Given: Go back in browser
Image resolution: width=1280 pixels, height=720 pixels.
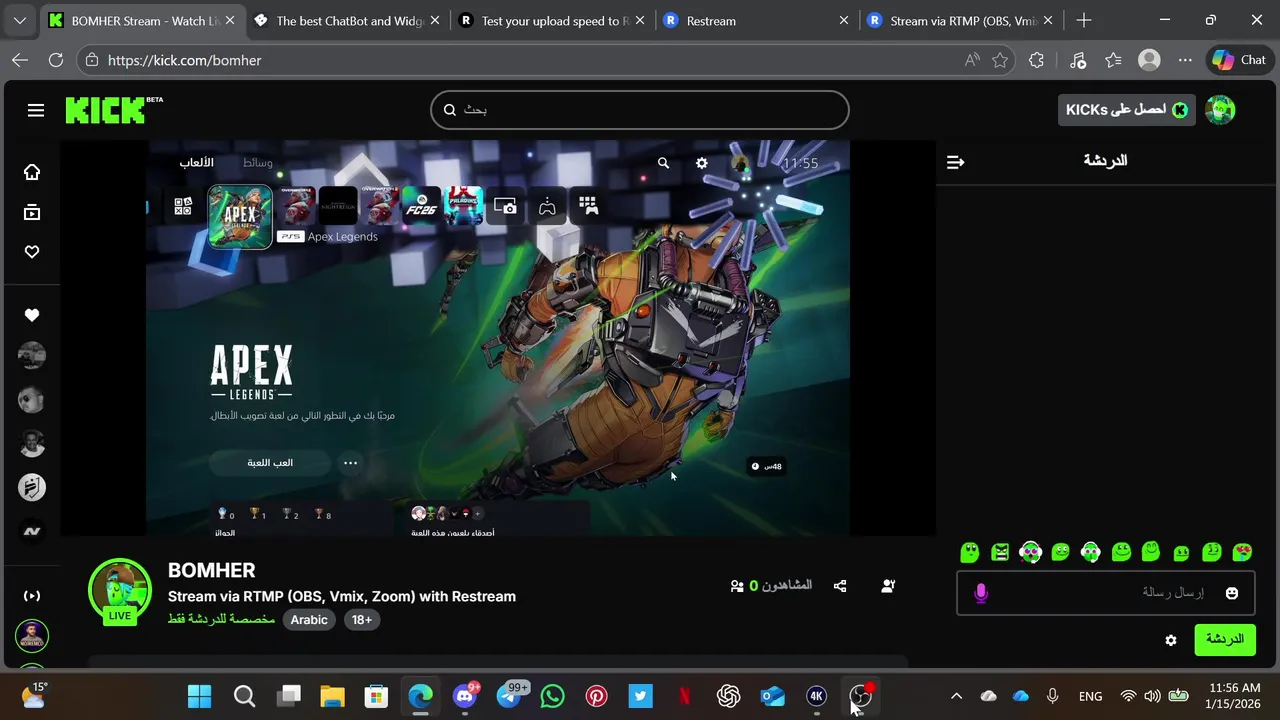Looking at the screenshot, I should click(20, 60).
